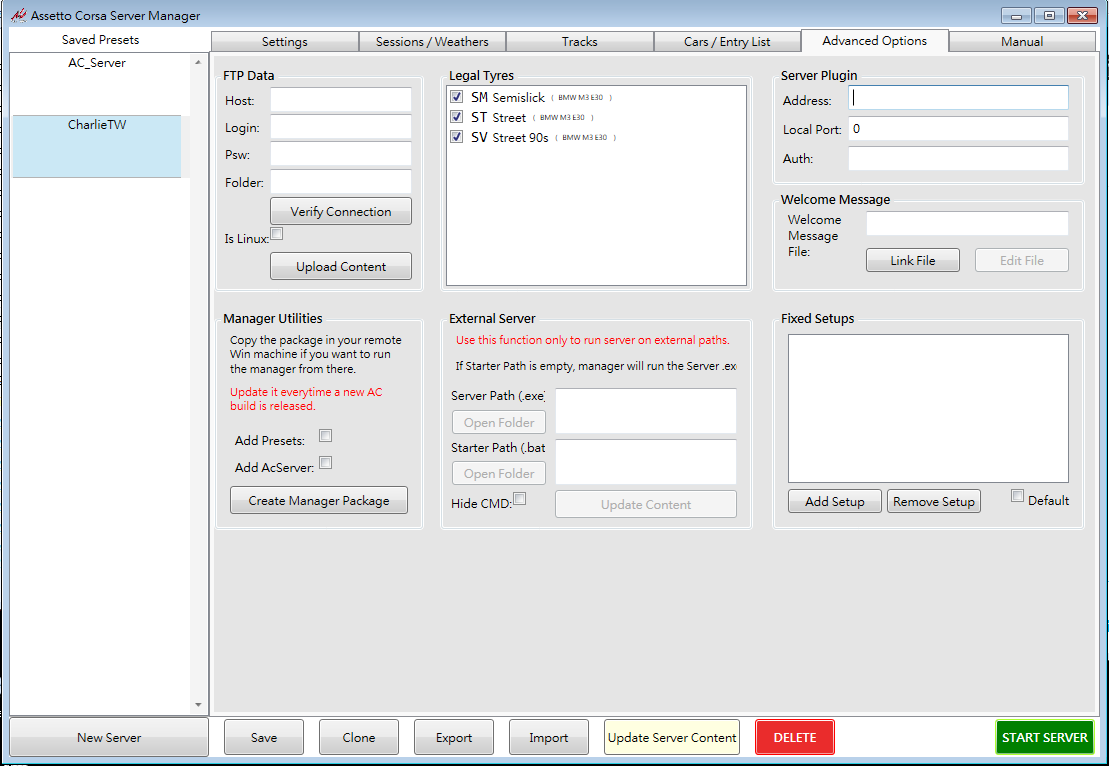This screenshot has height=766, width=1109.
Task: Click Update Server Content
Action: tap(672, 737)
